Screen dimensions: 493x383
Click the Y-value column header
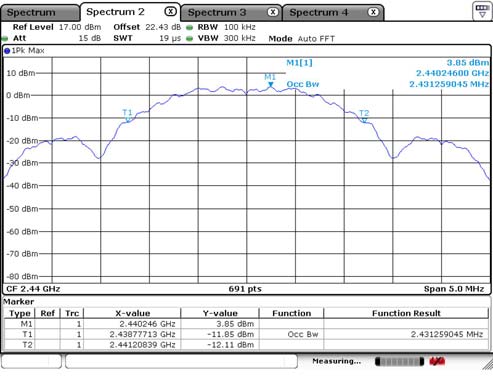[x=220, y=313]
